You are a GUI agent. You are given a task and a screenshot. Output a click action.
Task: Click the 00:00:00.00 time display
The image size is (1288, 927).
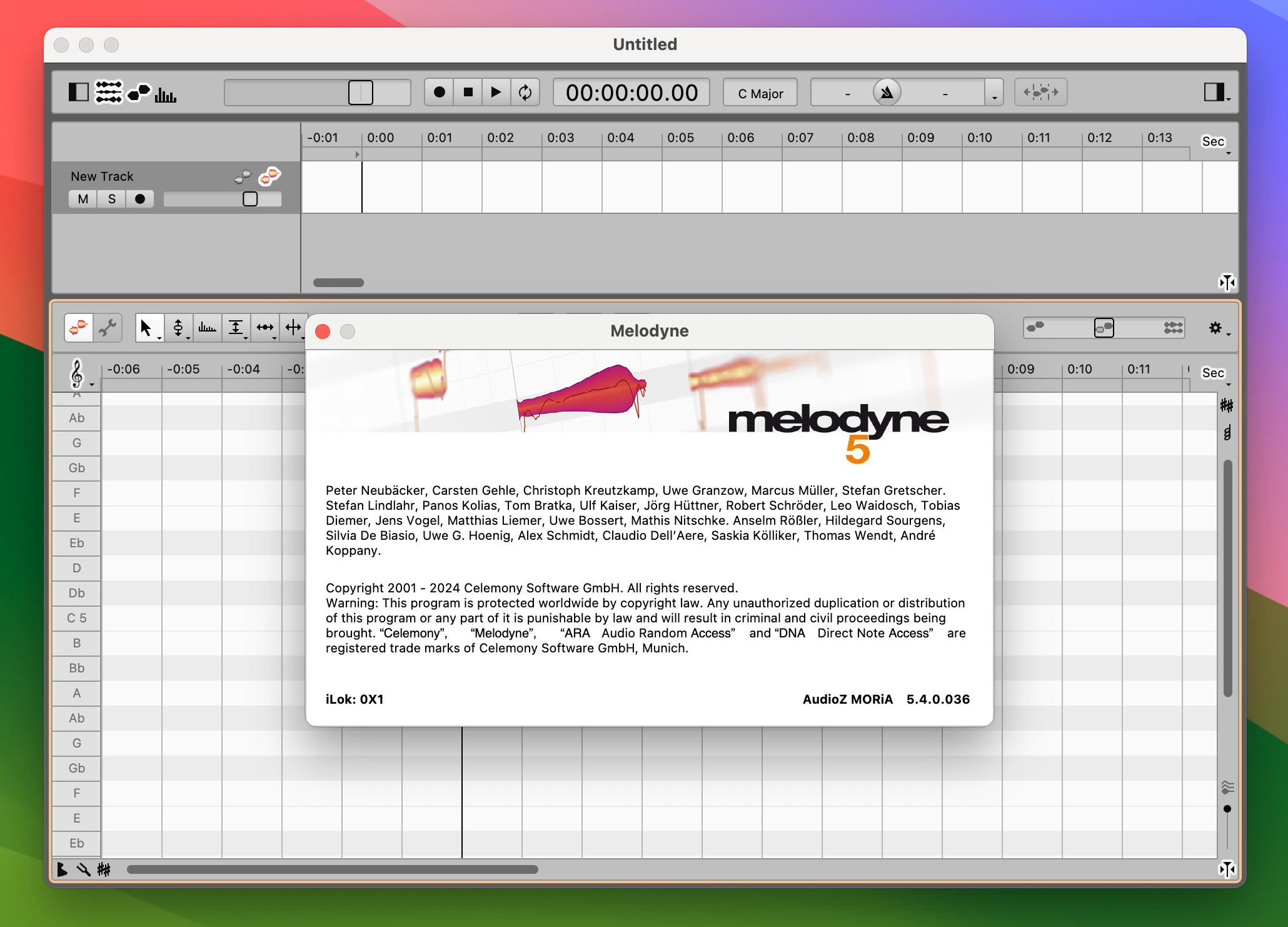tap(631, 93)
